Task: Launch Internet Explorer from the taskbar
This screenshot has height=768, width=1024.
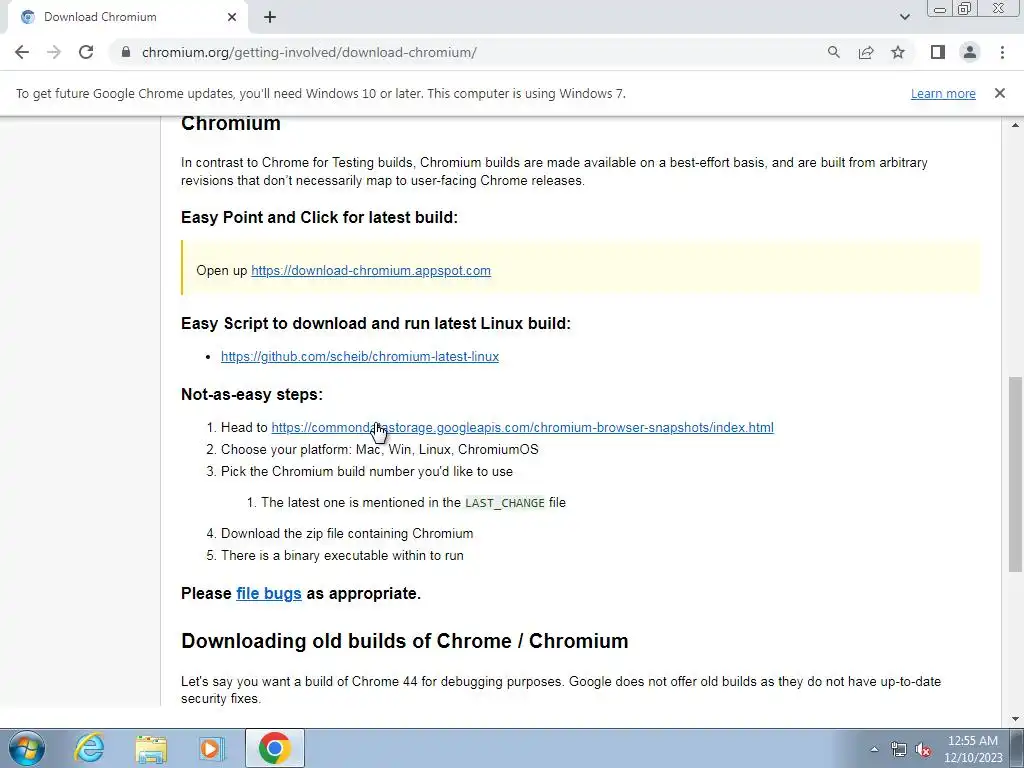Action: (89, 748)
